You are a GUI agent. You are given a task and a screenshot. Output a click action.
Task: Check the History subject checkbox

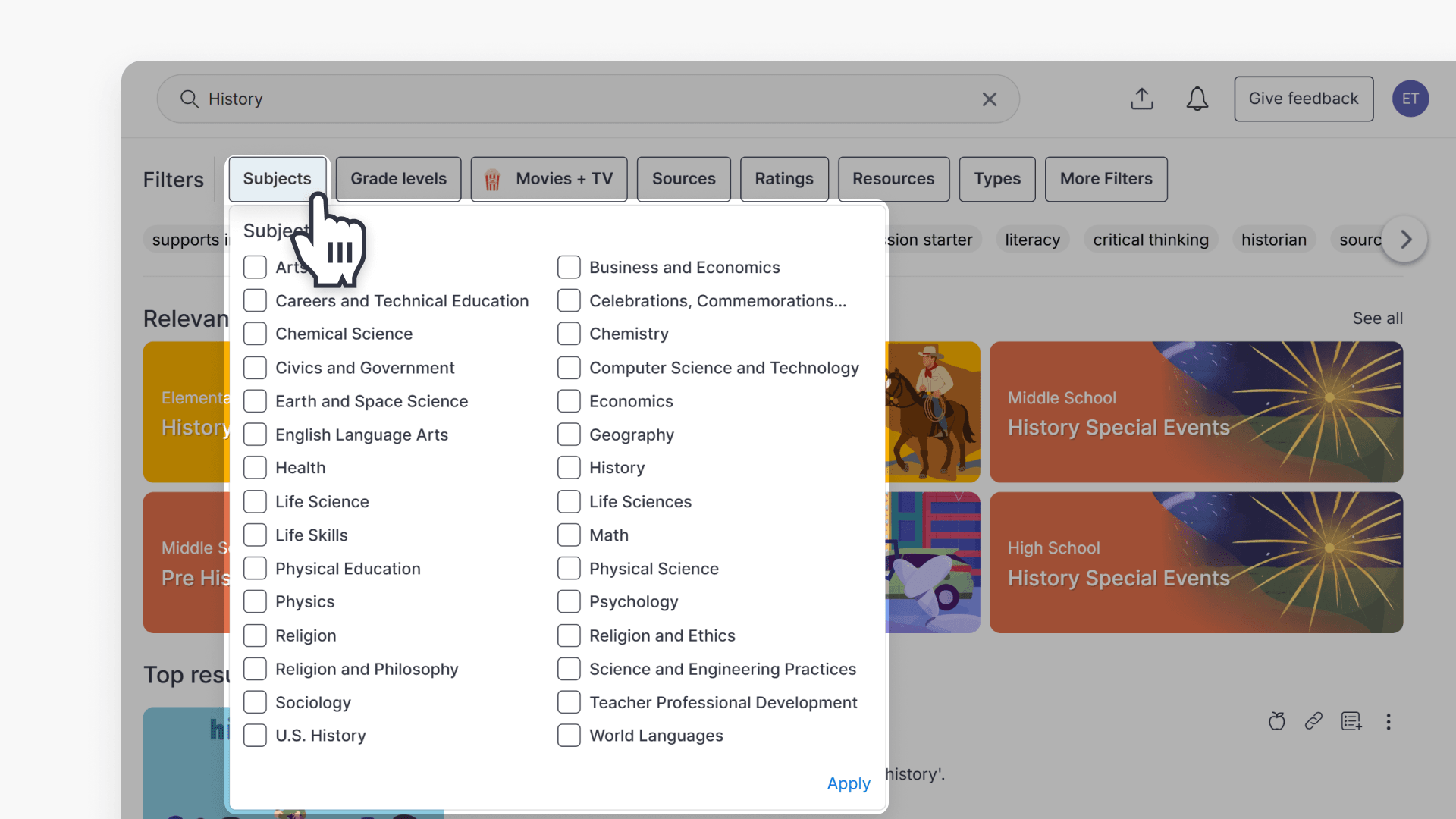[x=568, y=467]
